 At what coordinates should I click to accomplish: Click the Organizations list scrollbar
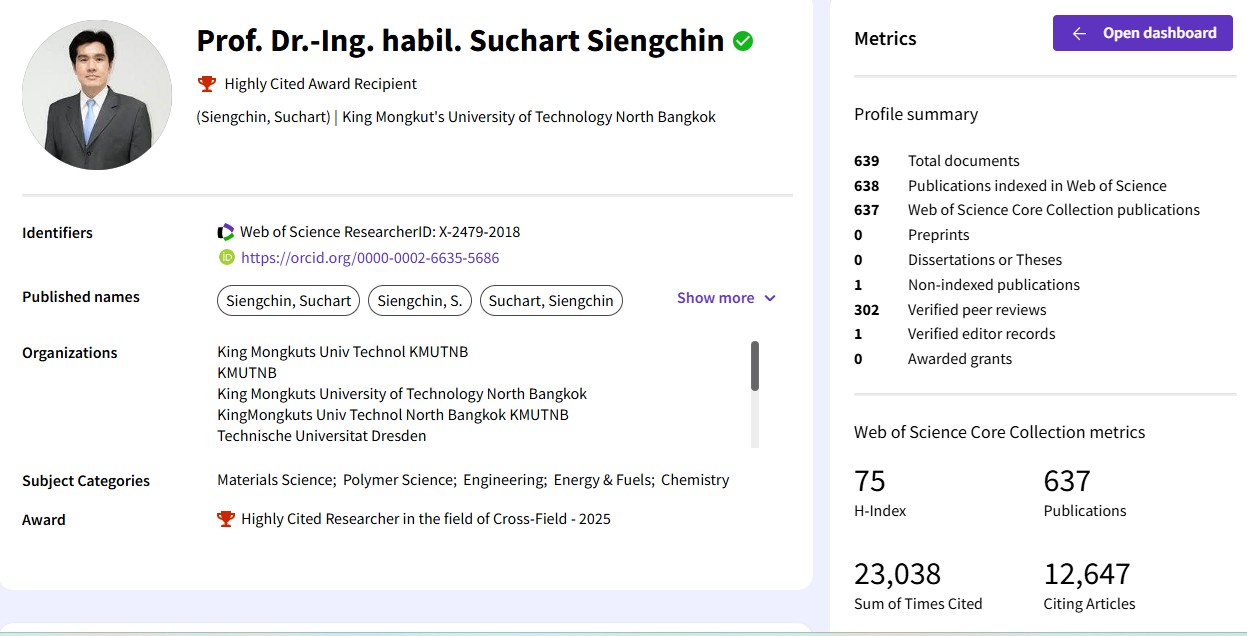[x=755, y=366]
